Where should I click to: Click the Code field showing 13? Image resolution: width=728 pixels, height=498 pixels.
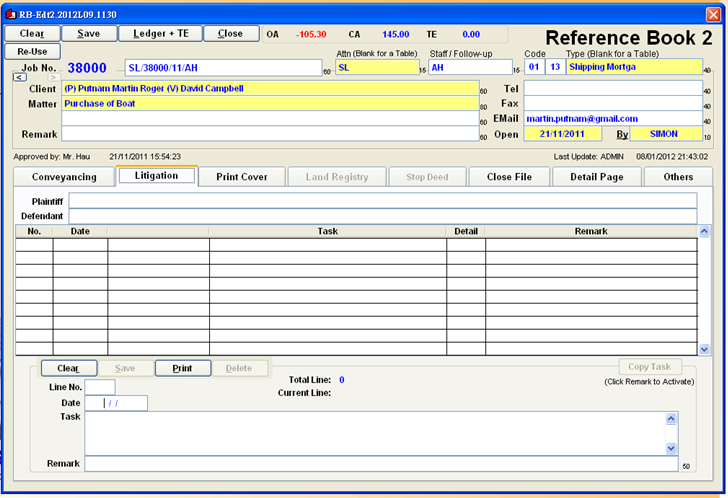coord(555,67)
